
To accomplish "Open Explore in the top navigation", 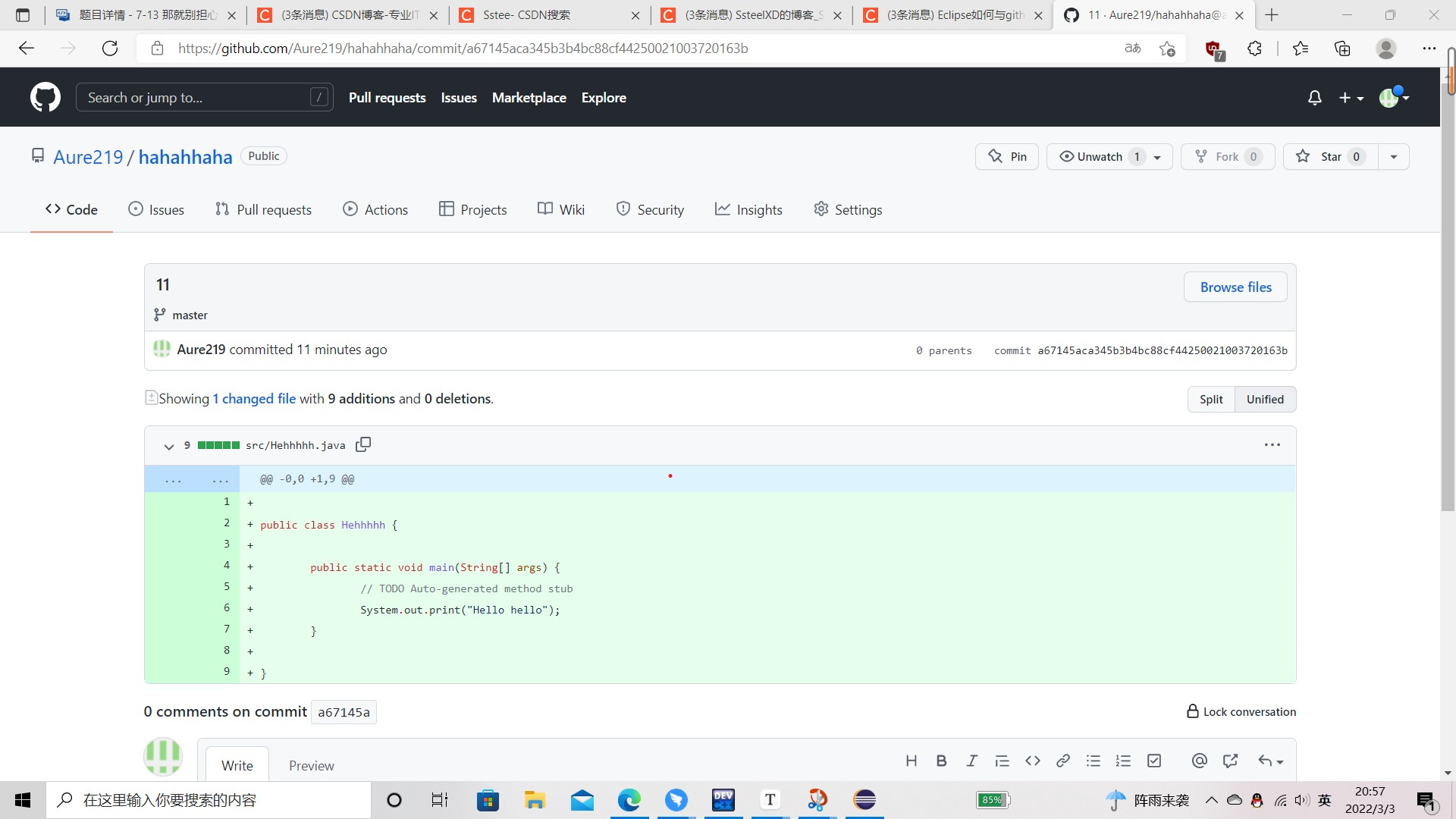I will [604, 97].
